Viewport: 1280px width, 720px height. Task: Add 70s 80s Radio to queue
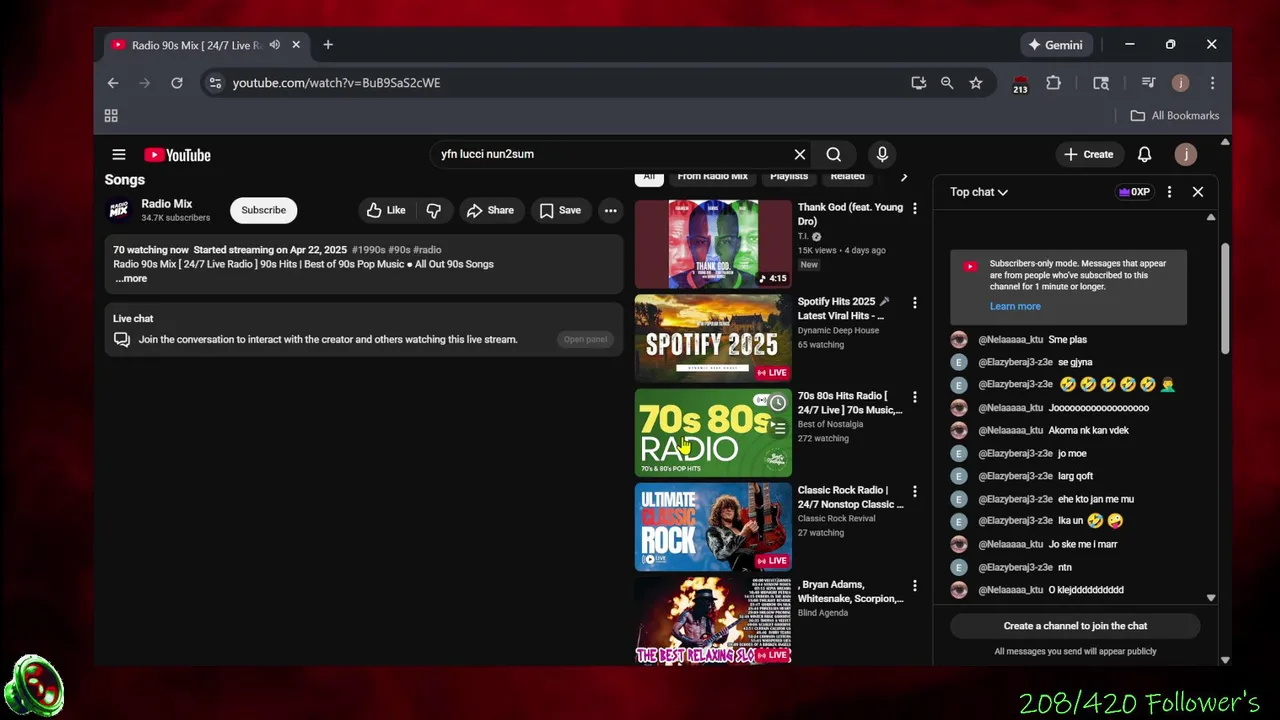(777, 428)
